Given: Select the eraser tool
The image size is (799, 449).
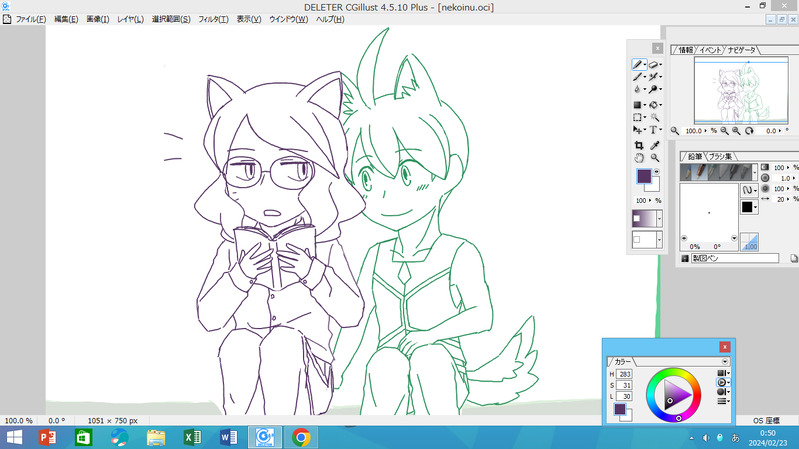Looking at the screenshot, I should (x=653, y=64).
